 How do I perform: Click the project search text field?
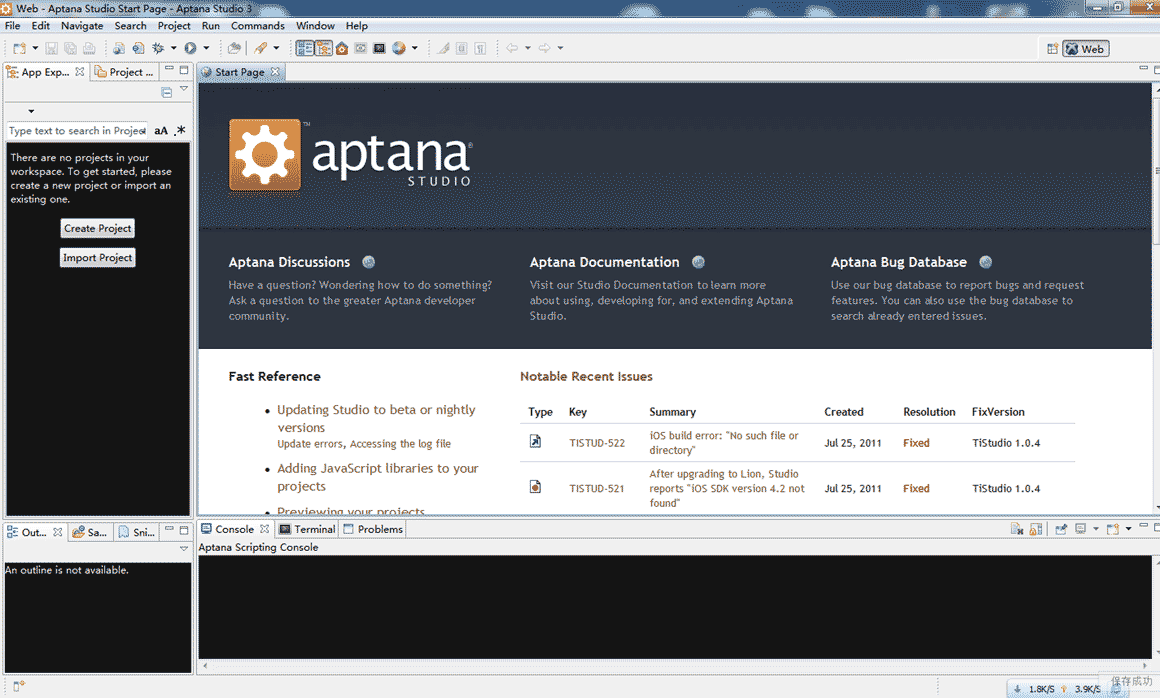77,131
